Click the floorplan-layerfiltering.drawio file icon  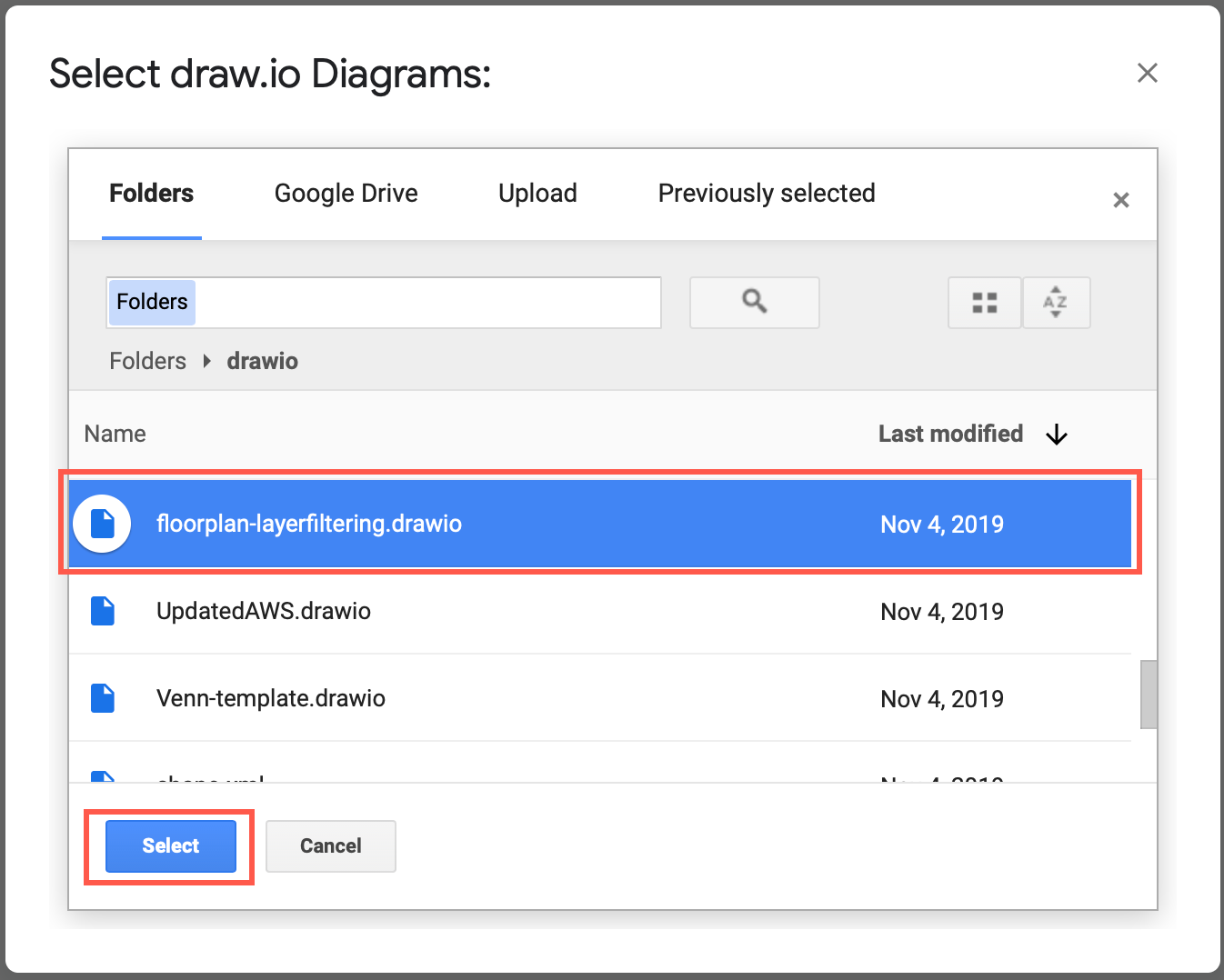102,524
